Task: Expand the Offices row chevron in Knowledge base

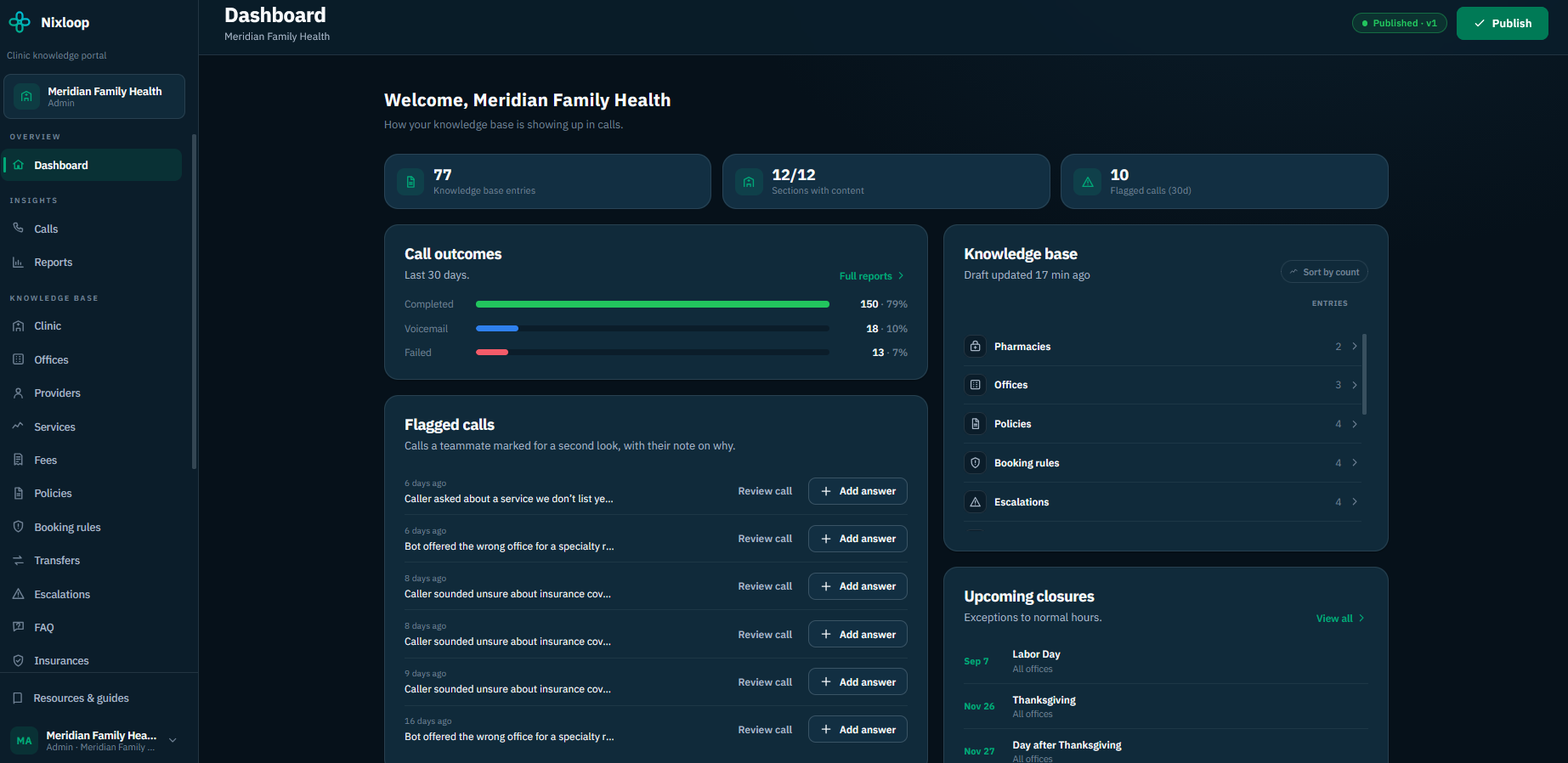Action: [x=1355, y=385]
